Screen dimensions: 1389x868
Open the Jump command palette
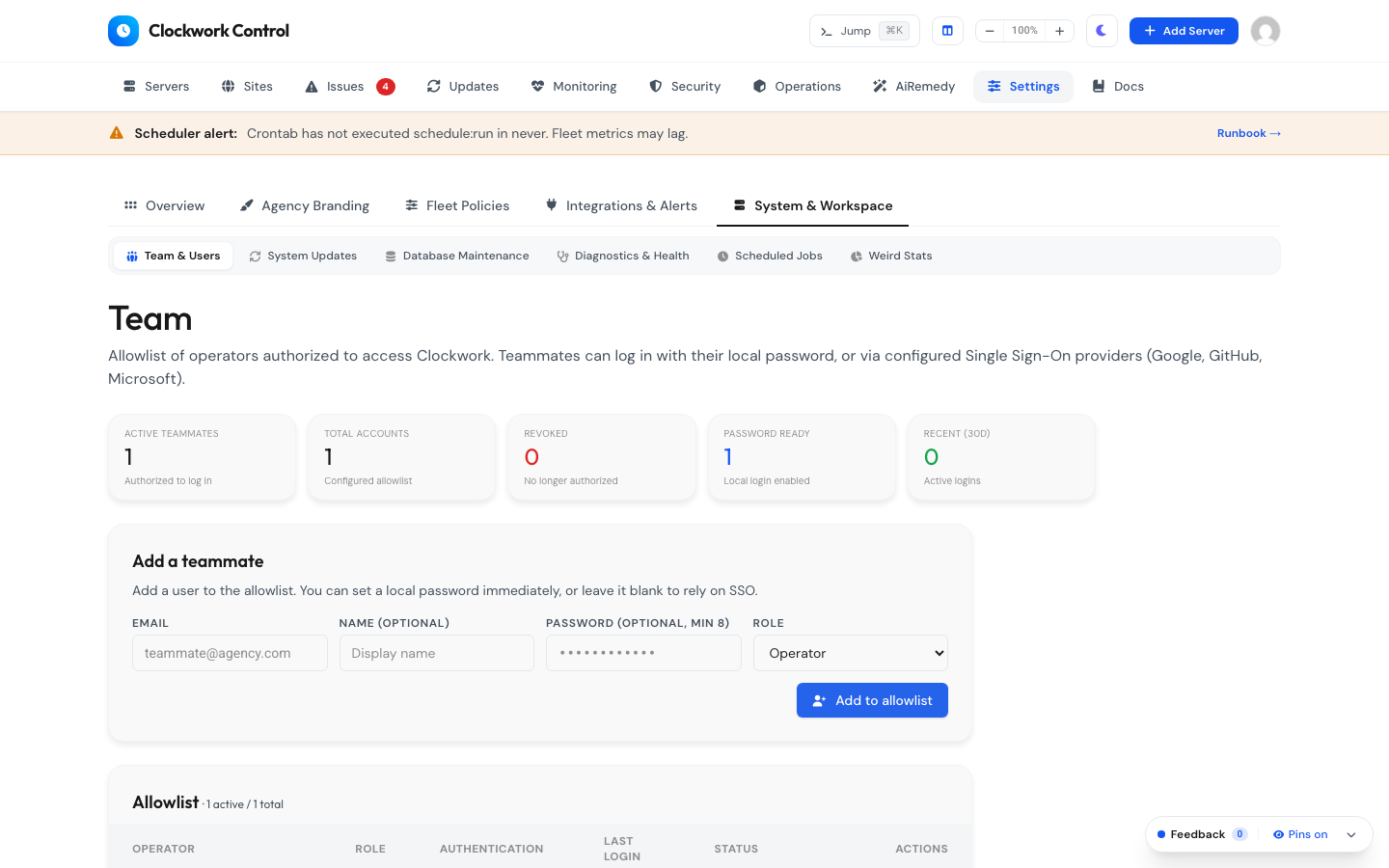[x=864, y=31]
